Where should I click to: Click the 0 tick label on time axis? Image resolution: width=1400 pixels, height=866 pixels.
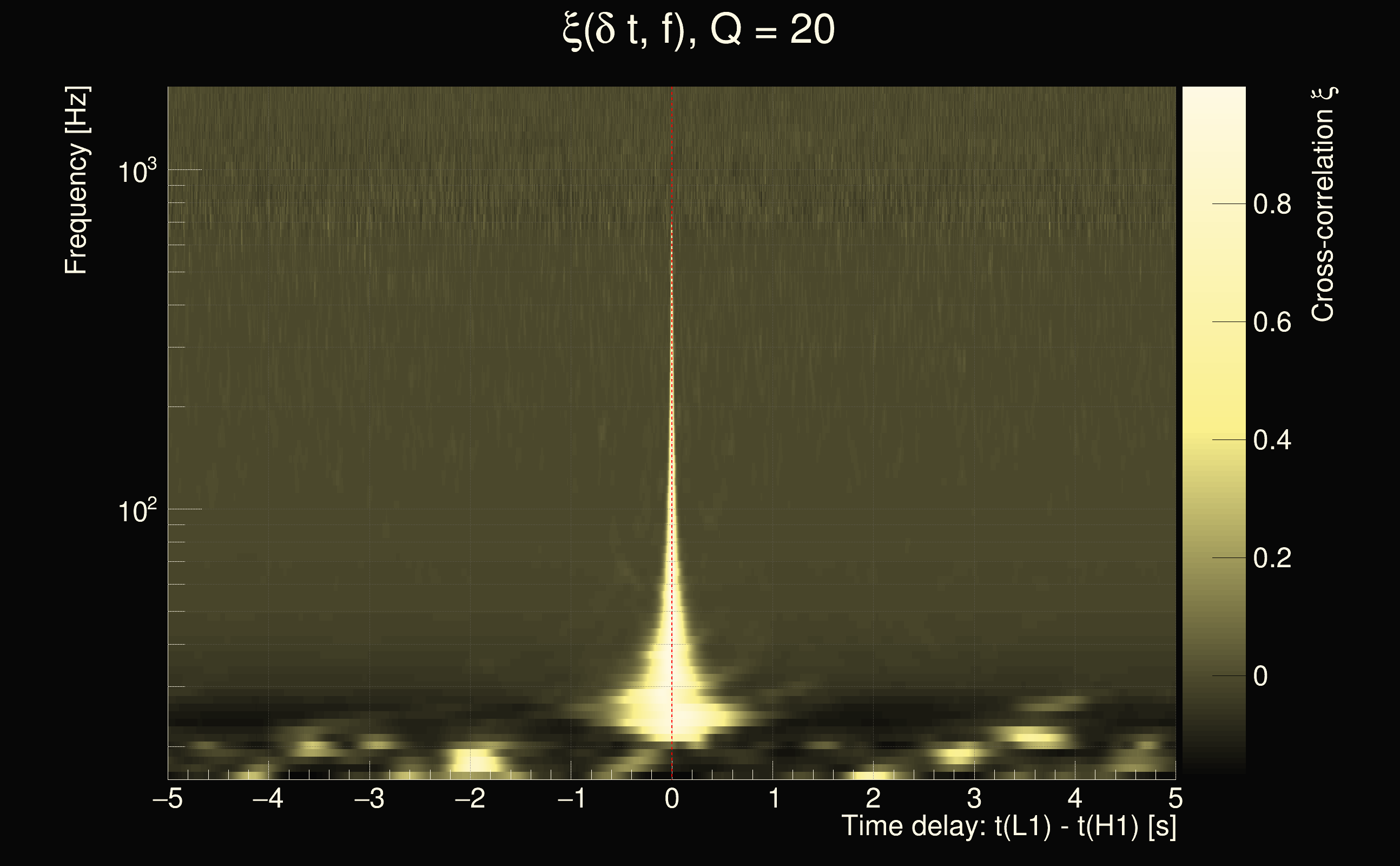tap(672, 798)
